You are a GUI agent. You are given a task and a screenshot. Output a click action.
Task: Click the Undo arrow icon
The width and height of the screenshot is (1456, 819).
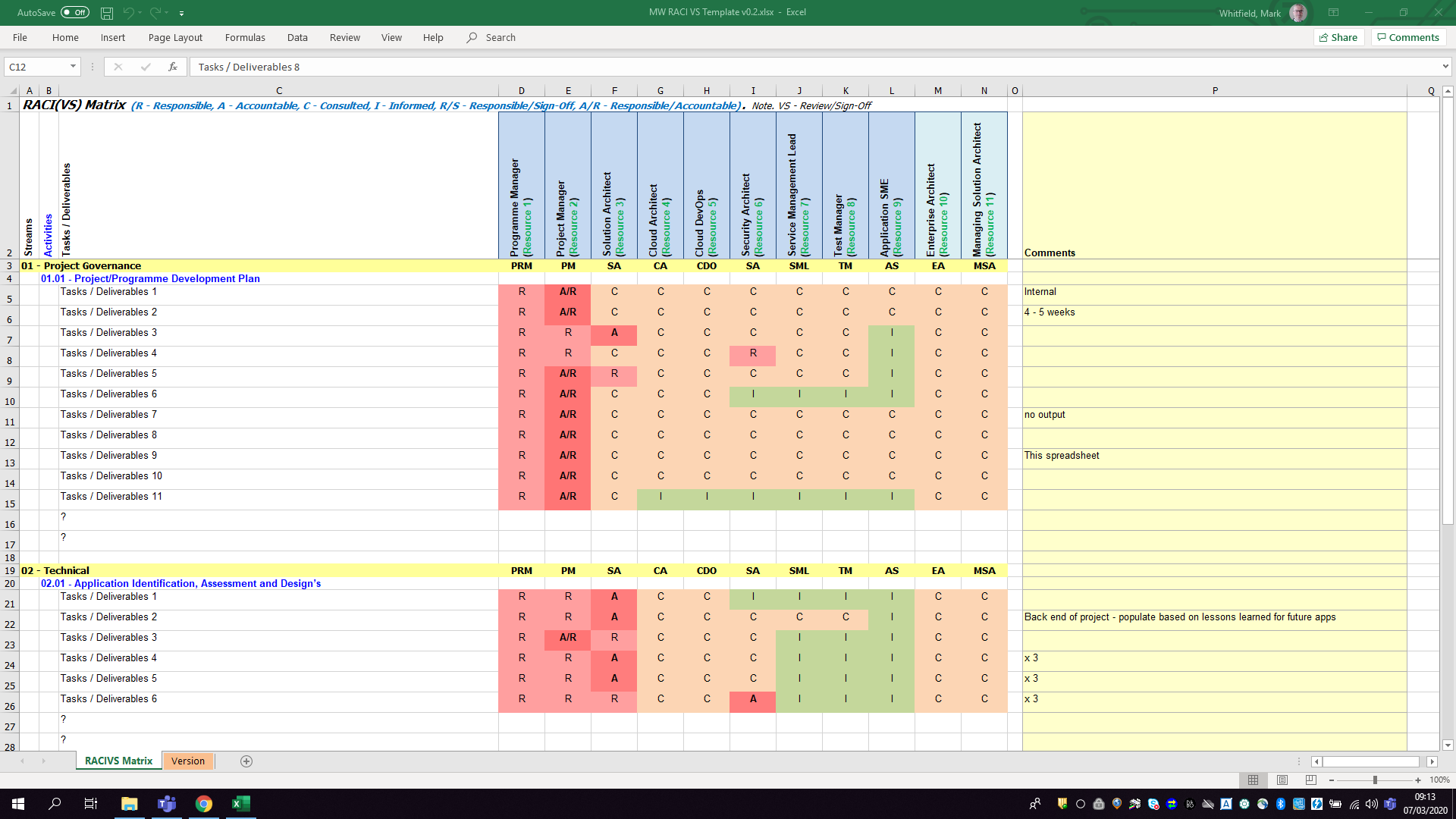[128, 13]
